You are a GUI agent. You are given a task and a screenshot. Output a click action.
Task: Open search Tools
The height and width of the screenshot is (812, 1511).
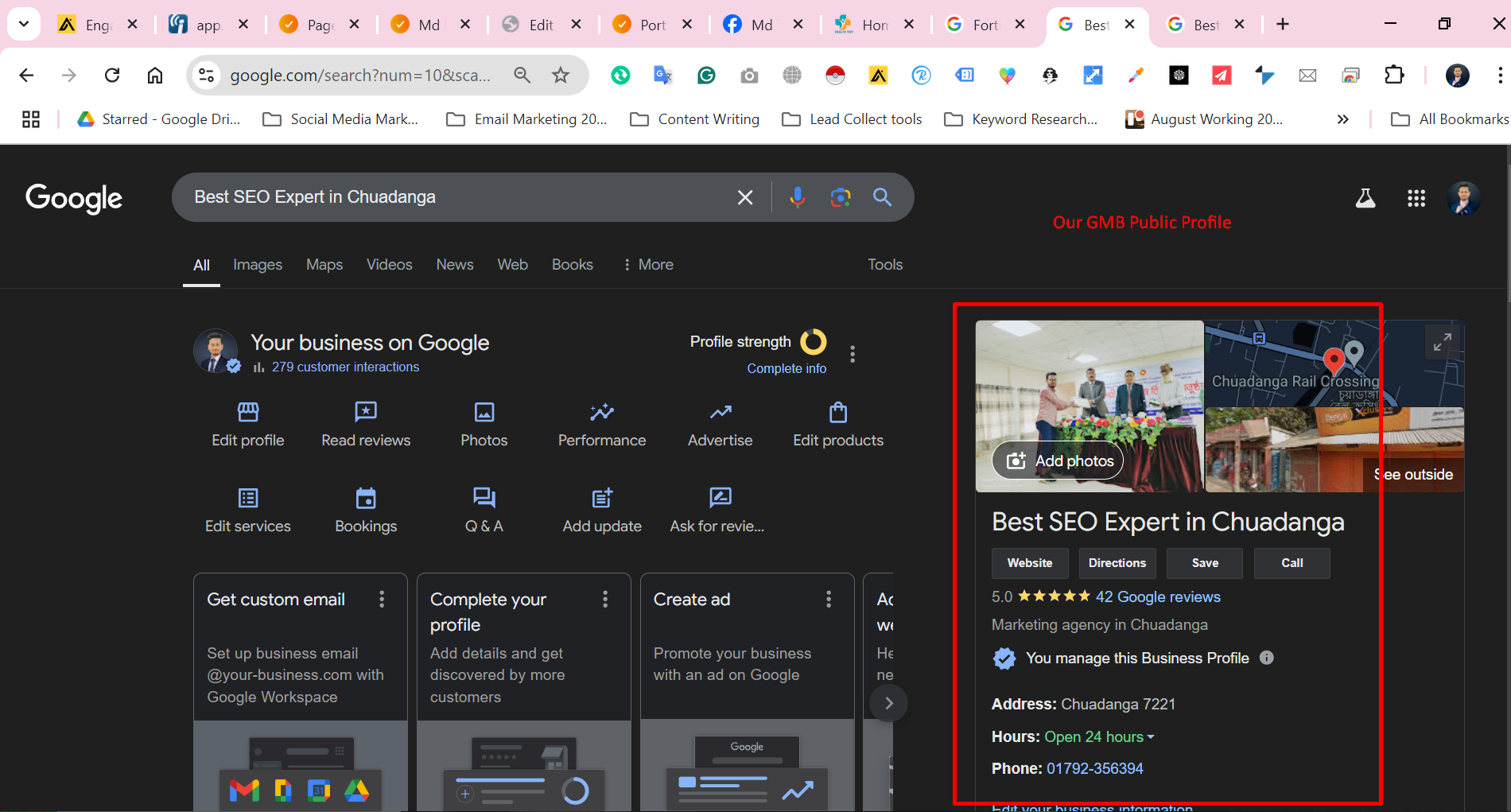click(x=885, y=265)
